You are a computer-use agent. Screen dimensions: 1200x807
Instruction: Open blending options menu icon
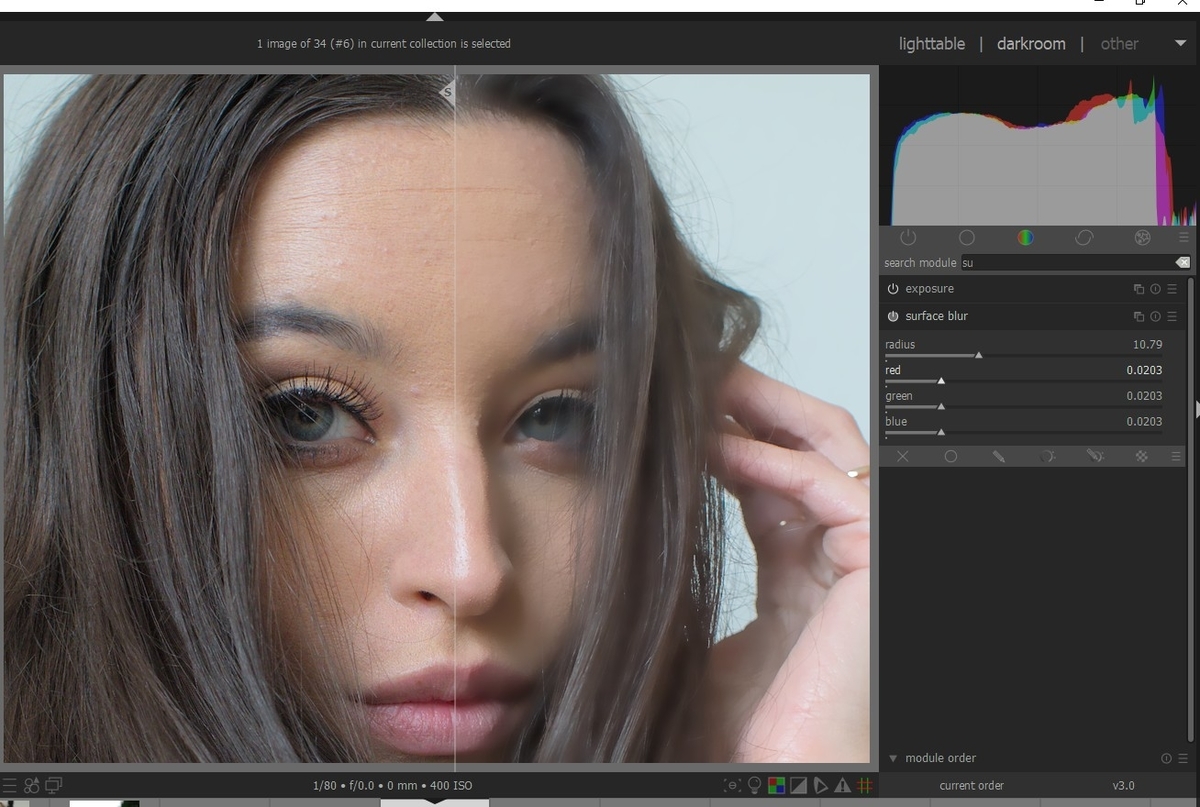pos(1176,456)
